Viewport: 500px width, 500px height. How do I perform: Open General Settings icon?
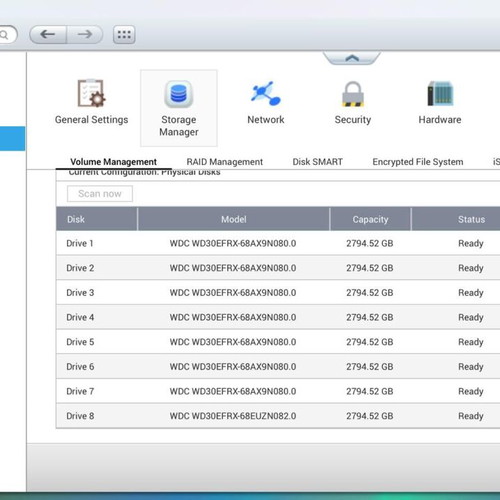(x=91, y=93)
